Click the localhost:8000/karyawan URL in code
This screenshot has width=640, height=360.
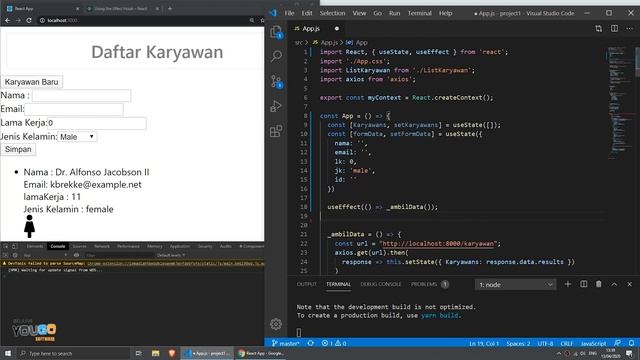[x=438, y=244]
